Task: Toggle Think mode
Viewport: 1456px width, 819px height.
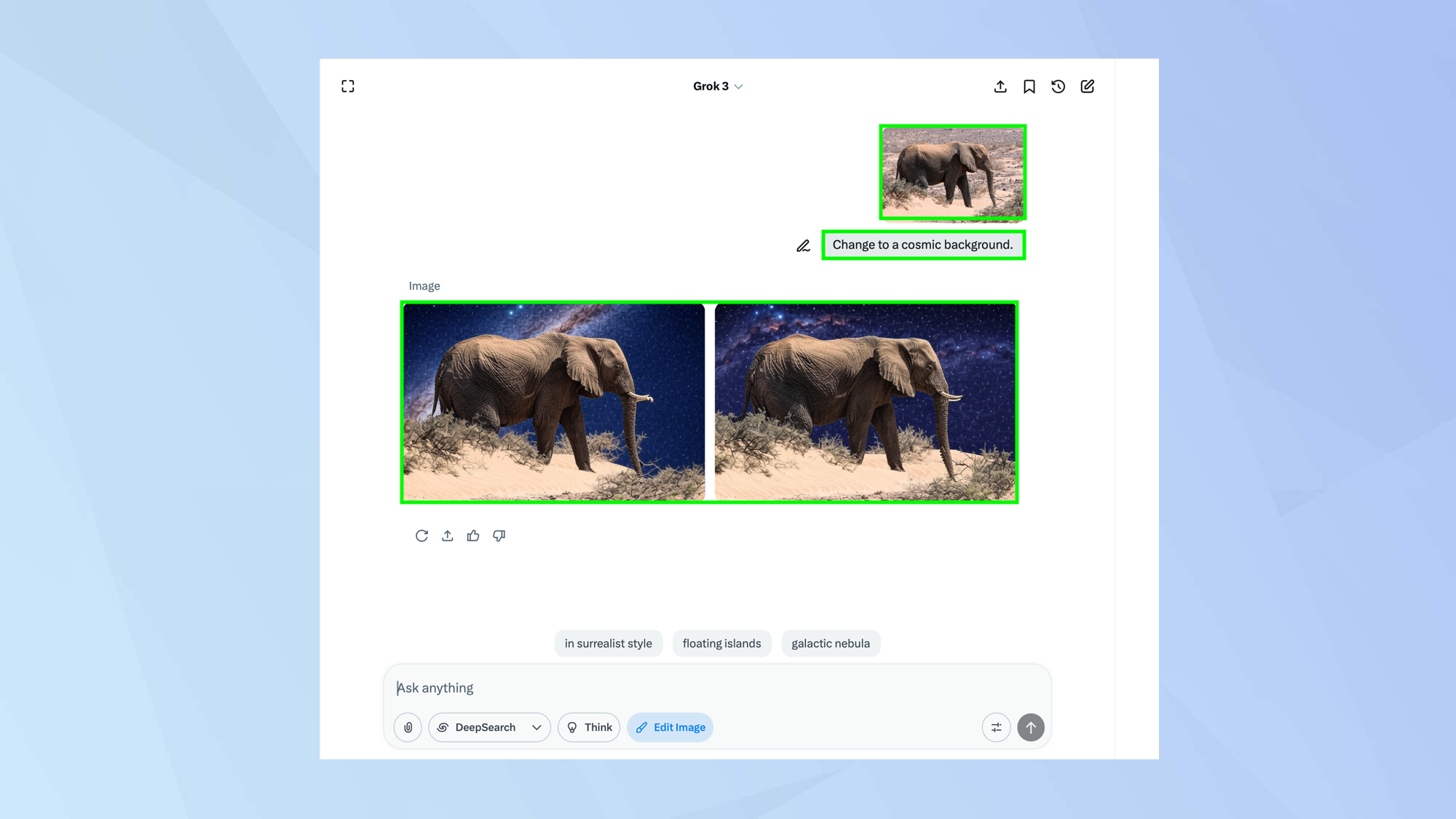Action: [x=589, y=727]
